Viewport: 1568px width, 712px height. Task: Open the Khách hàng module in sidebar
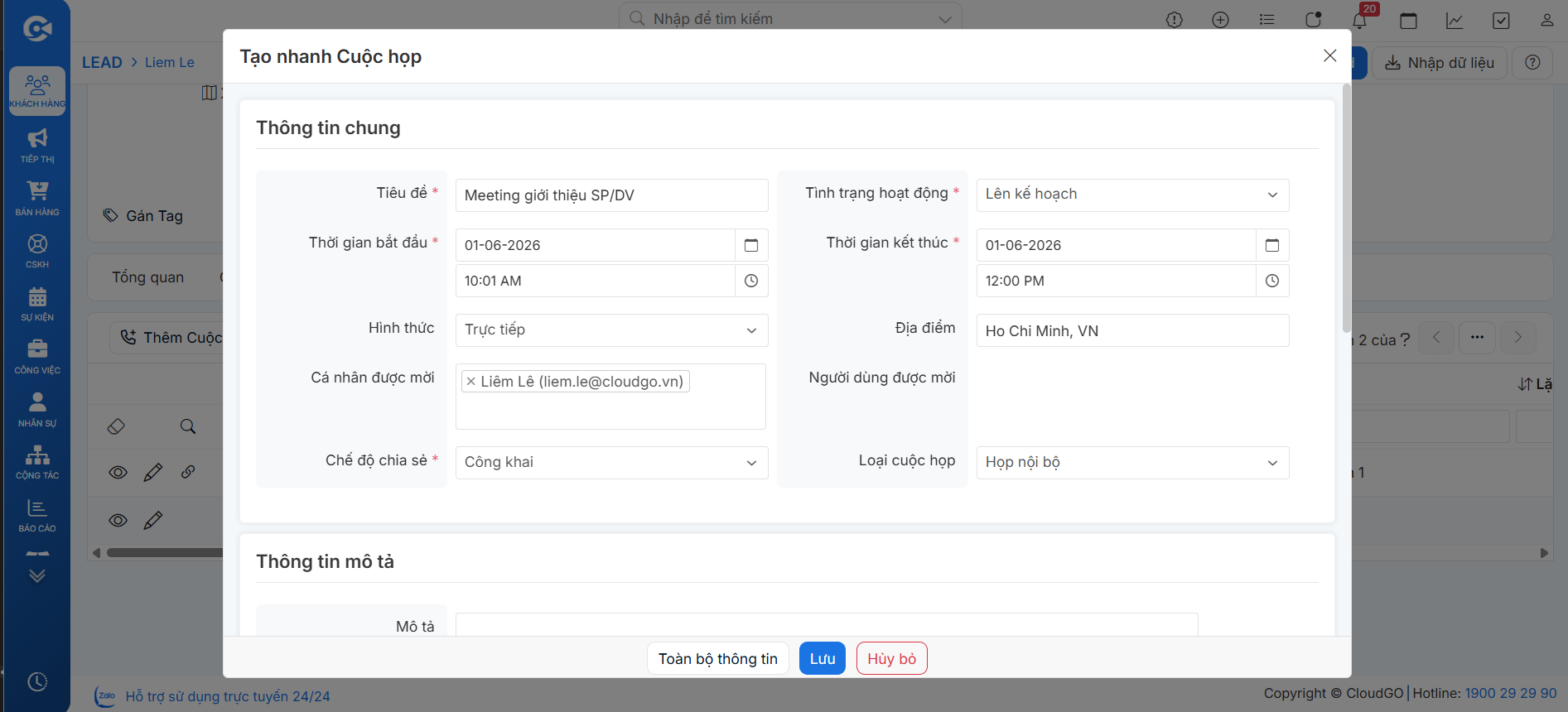37,90
